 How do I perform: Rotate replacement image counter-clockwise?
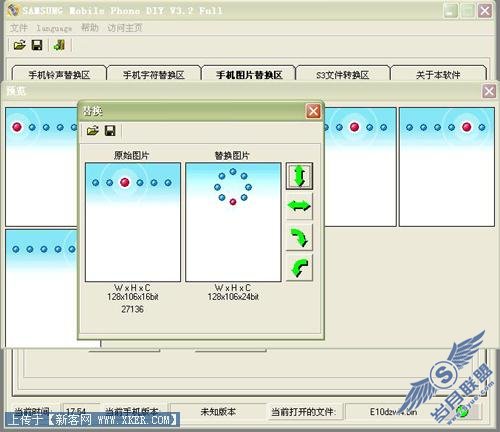(299, 268)
